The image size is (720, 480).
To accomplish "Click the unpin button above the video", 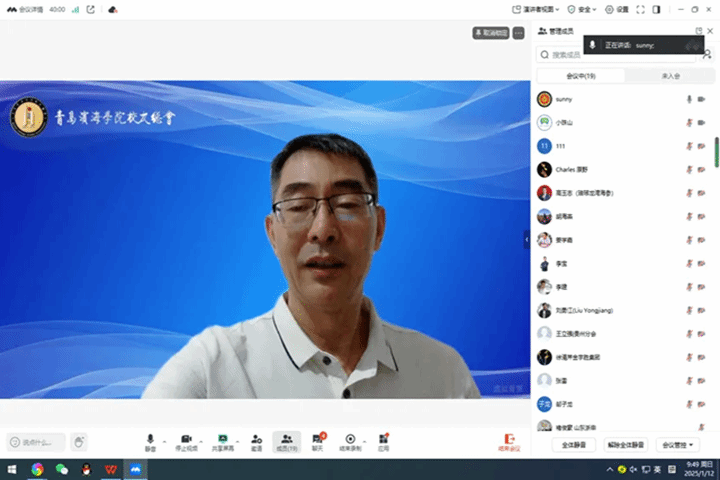I will click(491, 33).
